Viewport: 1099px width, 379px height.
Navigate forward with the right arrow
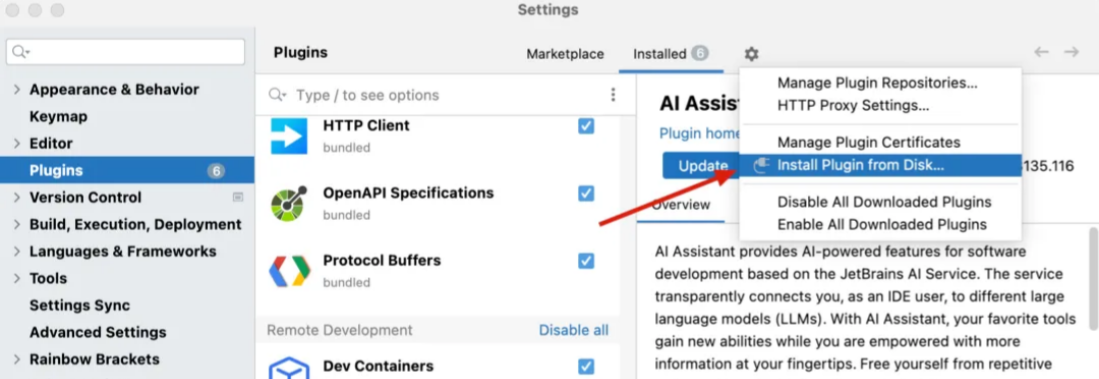pyautogui.click(x=1071, y=52)
